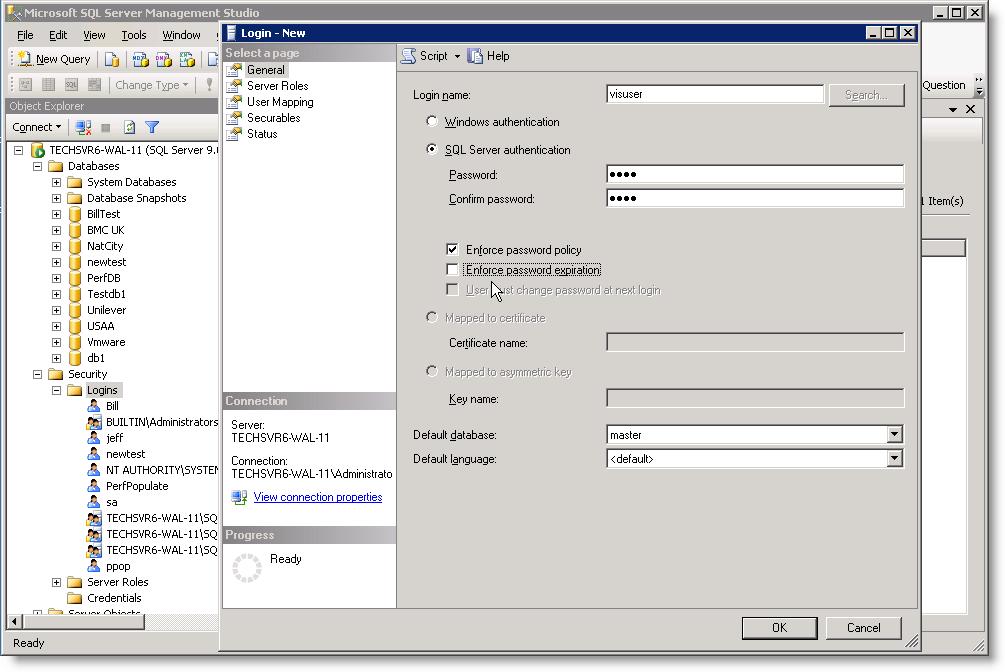The width and height of the screenshot is (1005, 672).
Task: Open a new Database Engine Query
Action: [x=112, y=60]
